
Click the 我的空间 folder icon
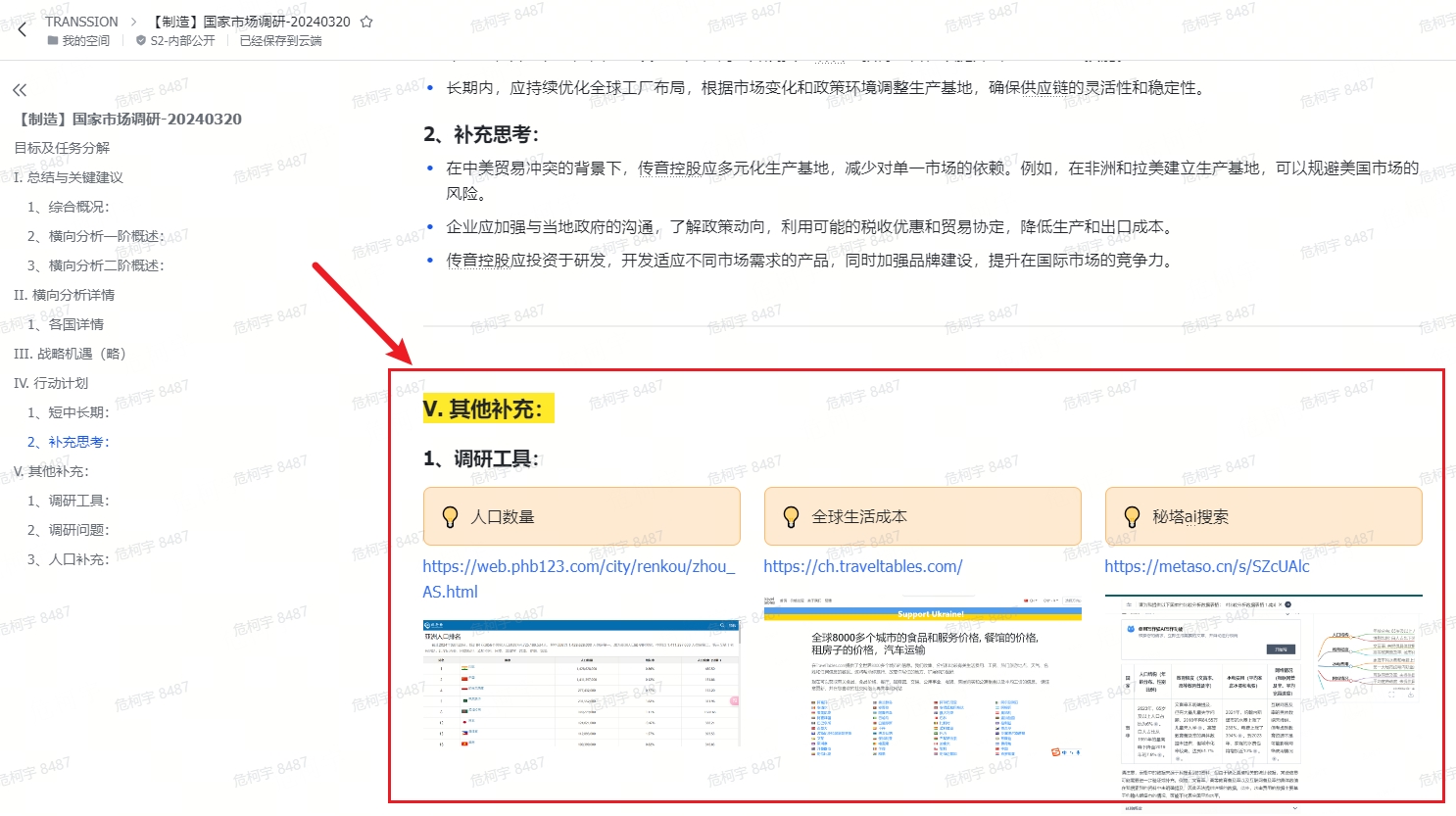click(53, 41)
